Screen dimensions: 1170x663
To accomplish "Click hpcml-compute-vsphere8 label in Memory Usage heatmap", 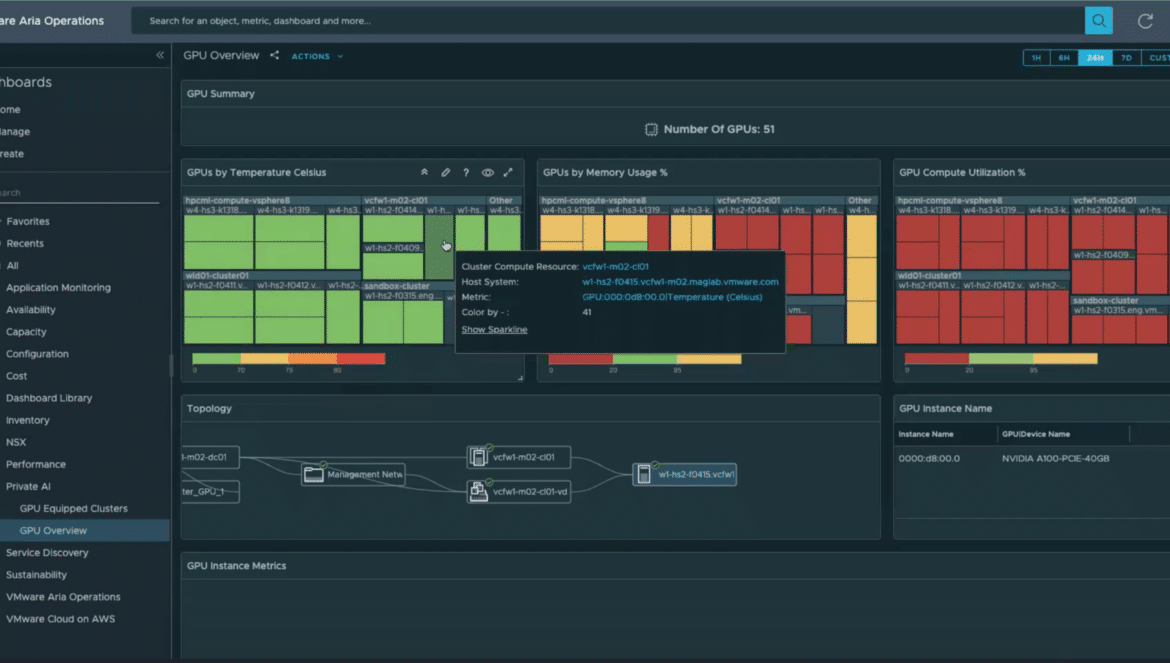I will coord(593,201).
